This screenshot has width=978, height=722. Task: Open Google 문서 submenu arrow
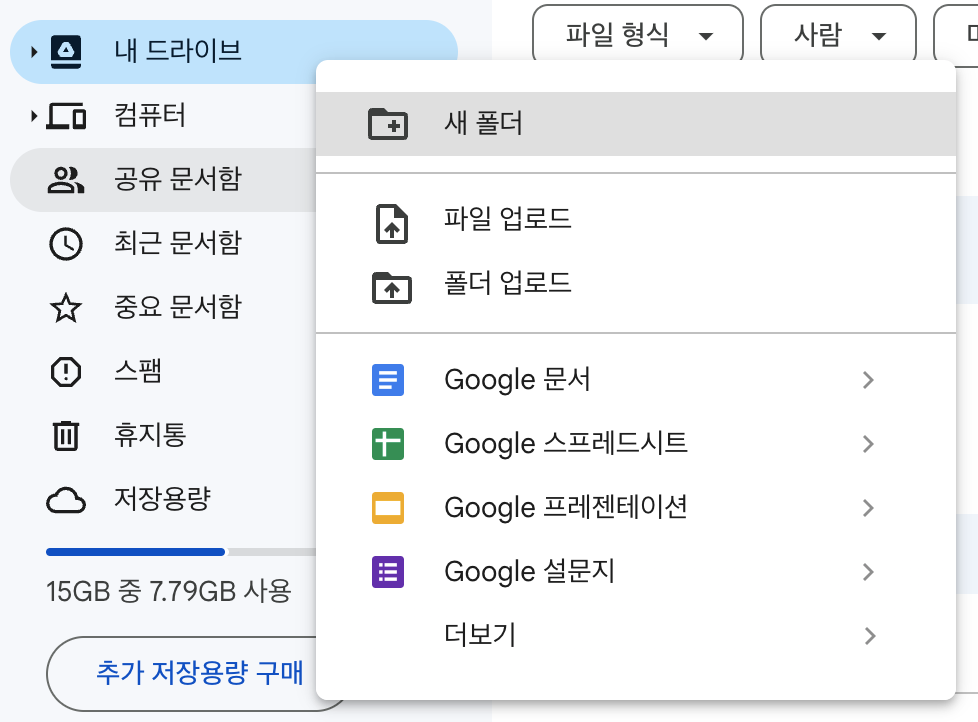(868, 380)
